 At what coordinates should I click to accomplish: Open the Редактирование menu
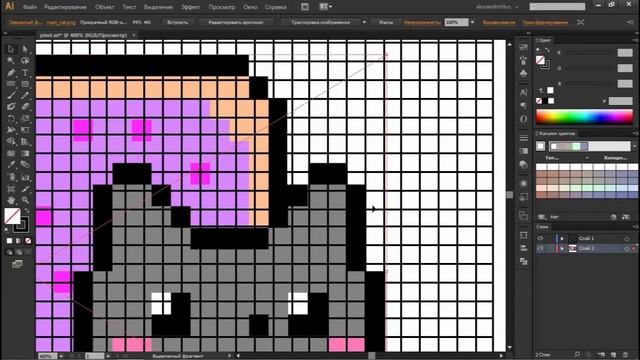point(65,7)
